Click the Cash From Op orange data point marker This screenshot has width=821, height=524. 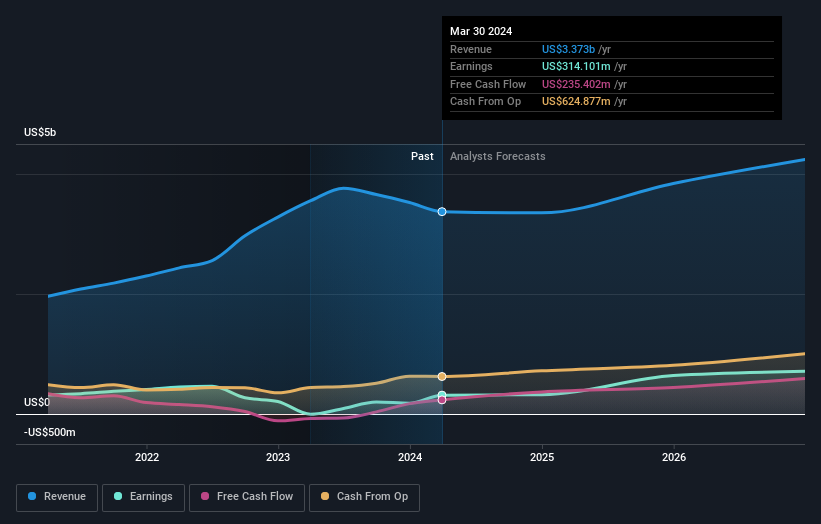pos(442,376)
